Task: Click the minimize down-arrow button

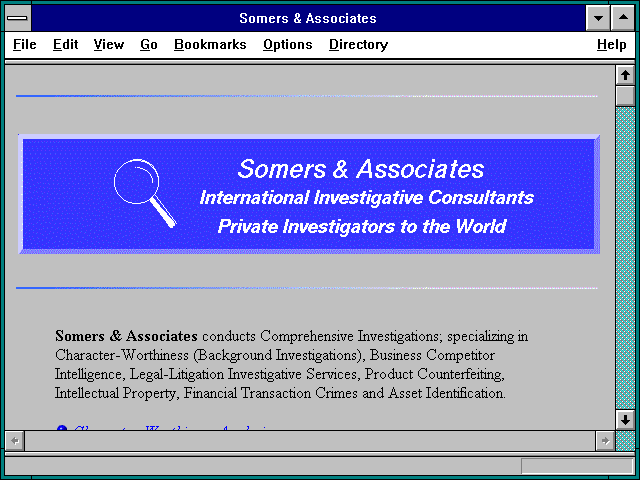Action: (598, 18)
